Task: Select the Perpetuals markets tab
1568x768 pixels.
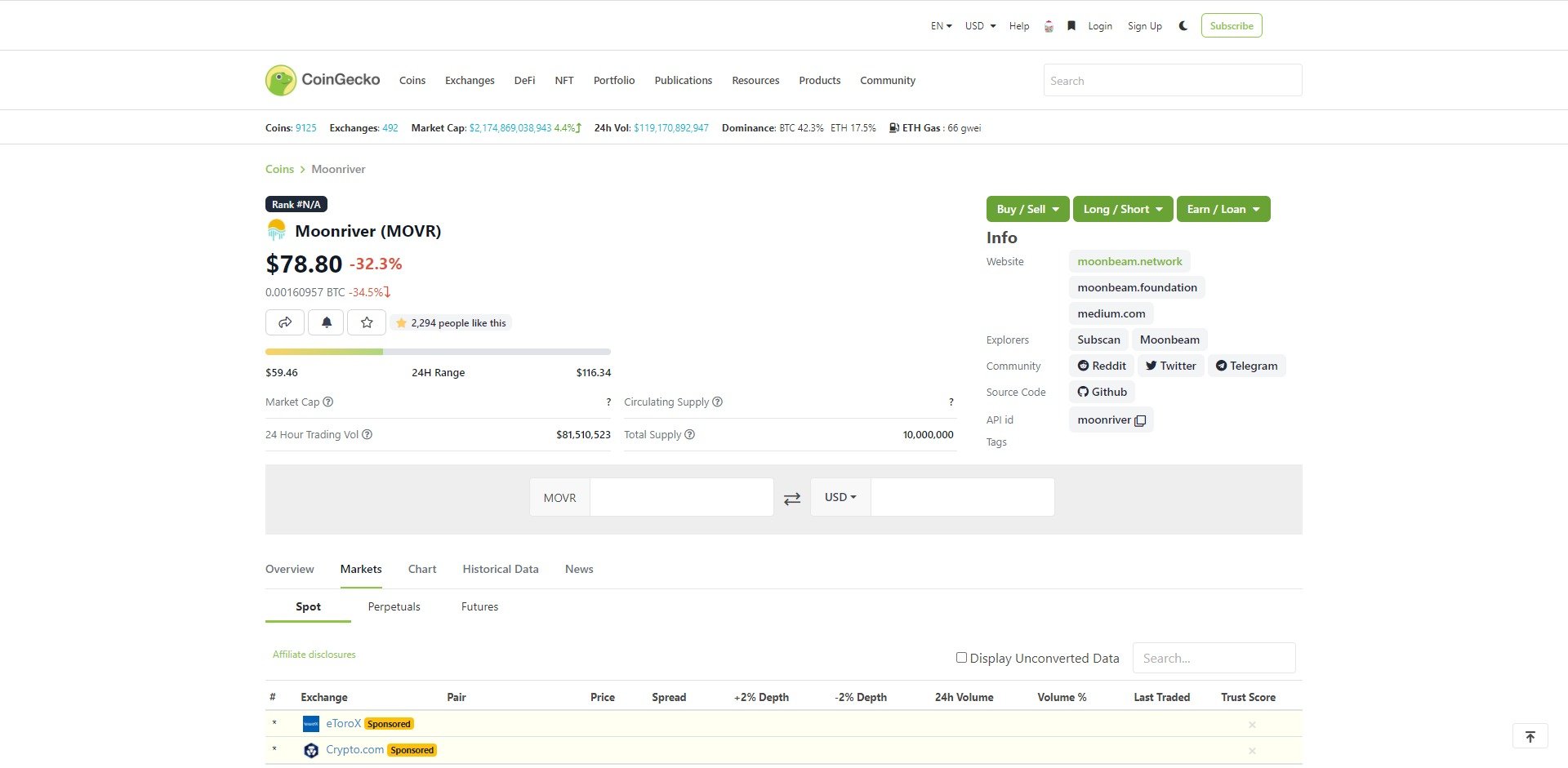Action: pos(394,606)
